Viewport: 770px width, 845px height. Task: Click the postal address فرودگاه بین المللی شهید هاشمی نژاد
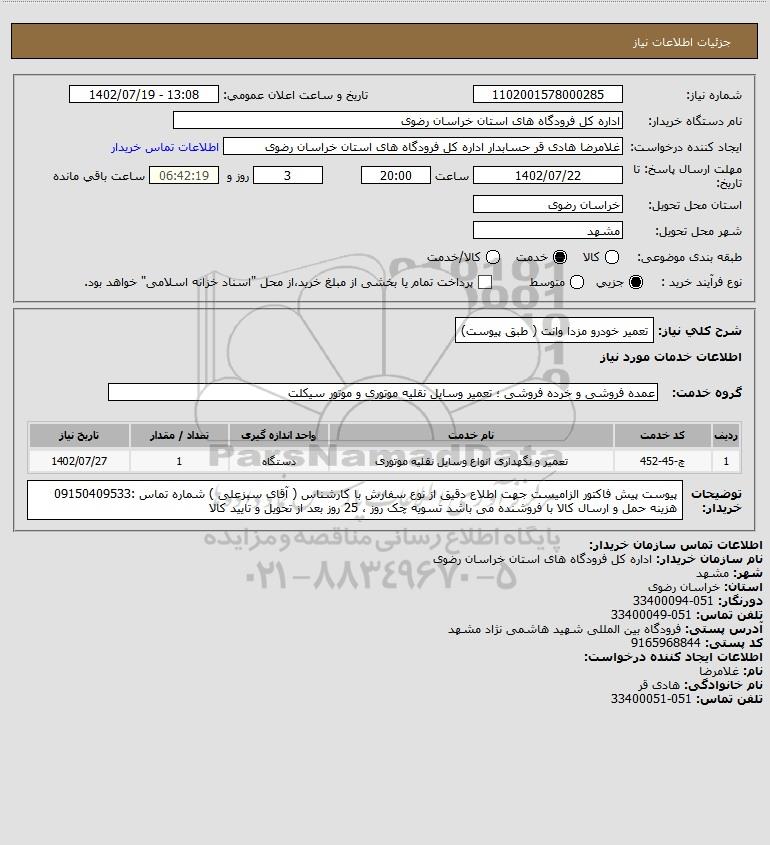[564, 629]
